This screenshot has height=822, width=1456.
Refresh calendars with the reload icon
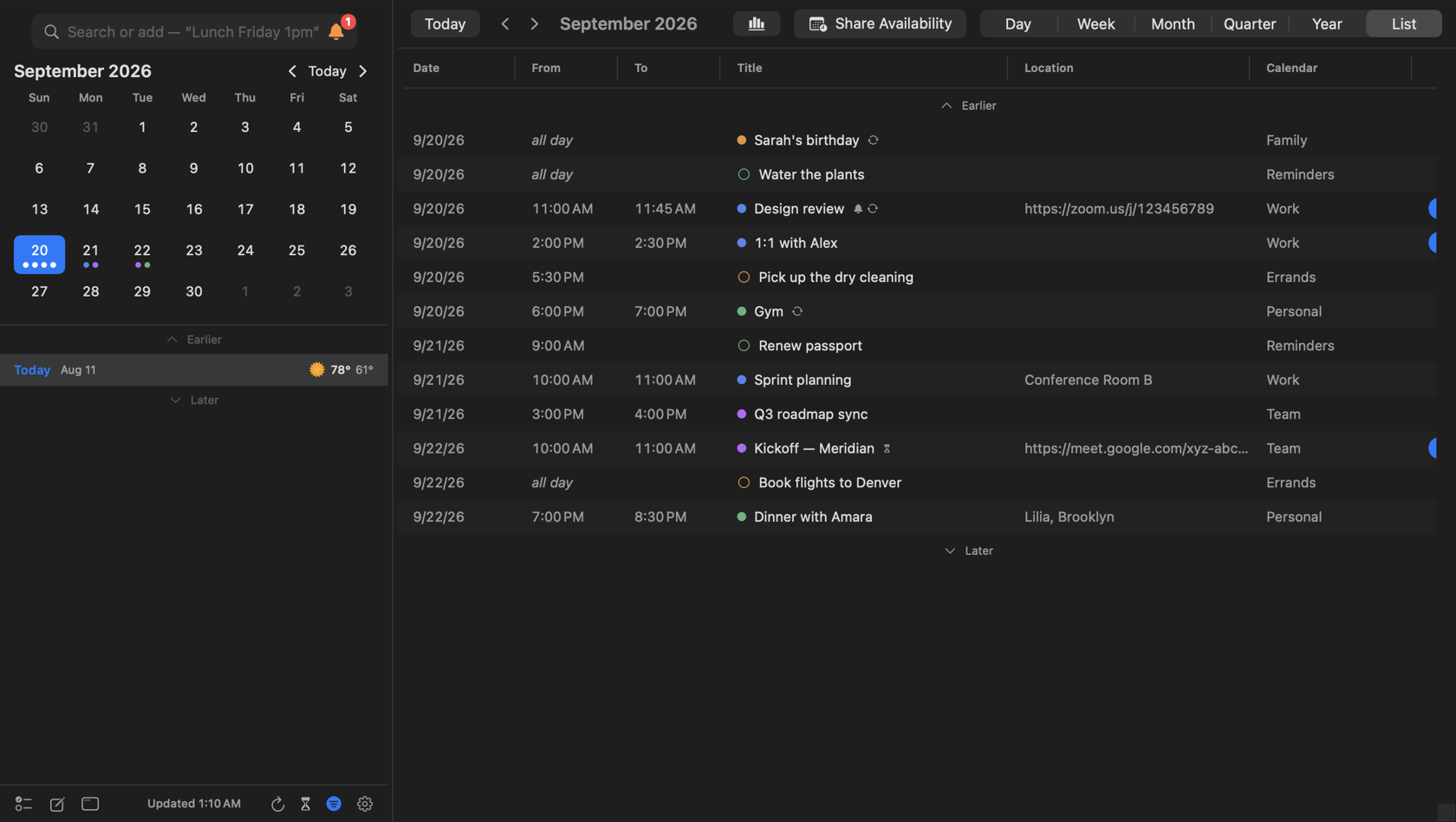277,804
